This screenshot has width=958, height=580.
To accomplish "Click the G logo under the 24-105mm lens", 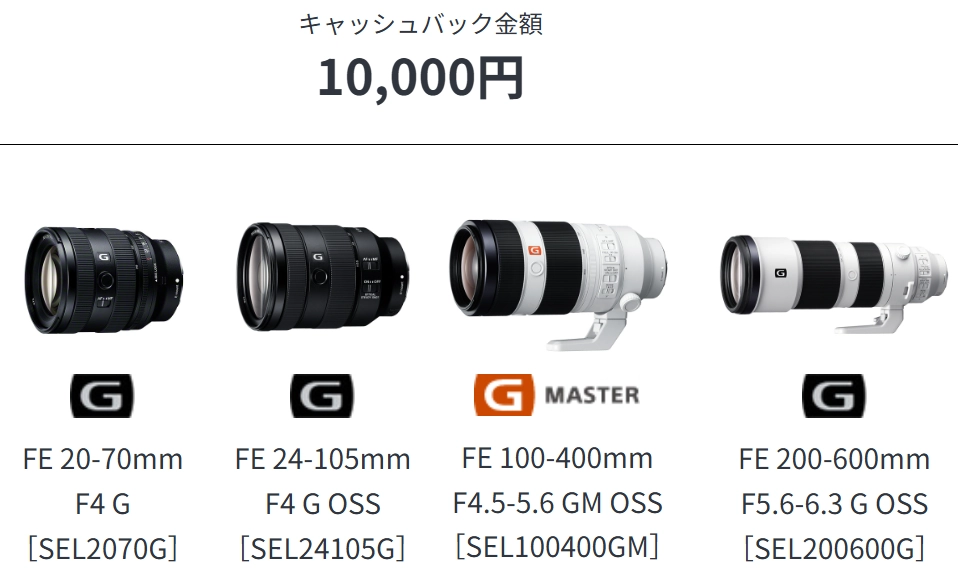I will pyautogui.click(x=322, y=396).
